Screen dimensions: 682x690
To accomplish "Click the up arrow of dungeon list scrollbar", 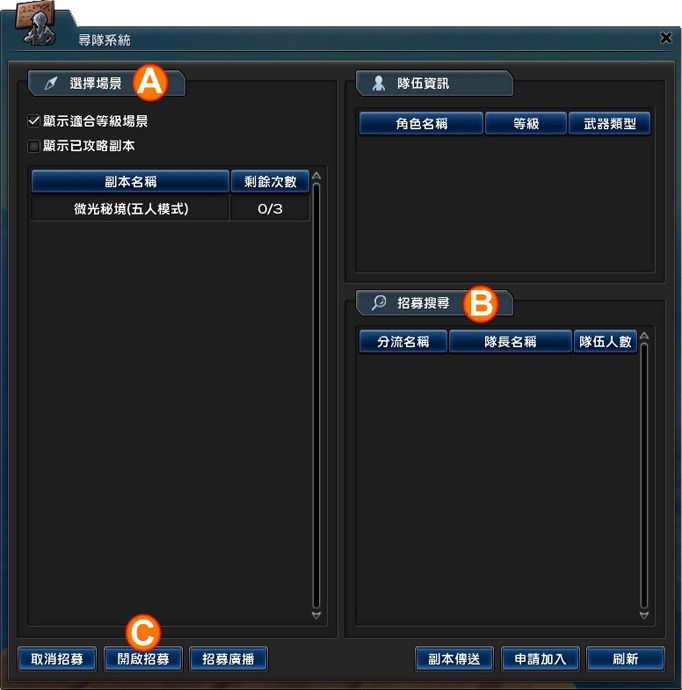I will pyautogui.click(x=316, y=176).
